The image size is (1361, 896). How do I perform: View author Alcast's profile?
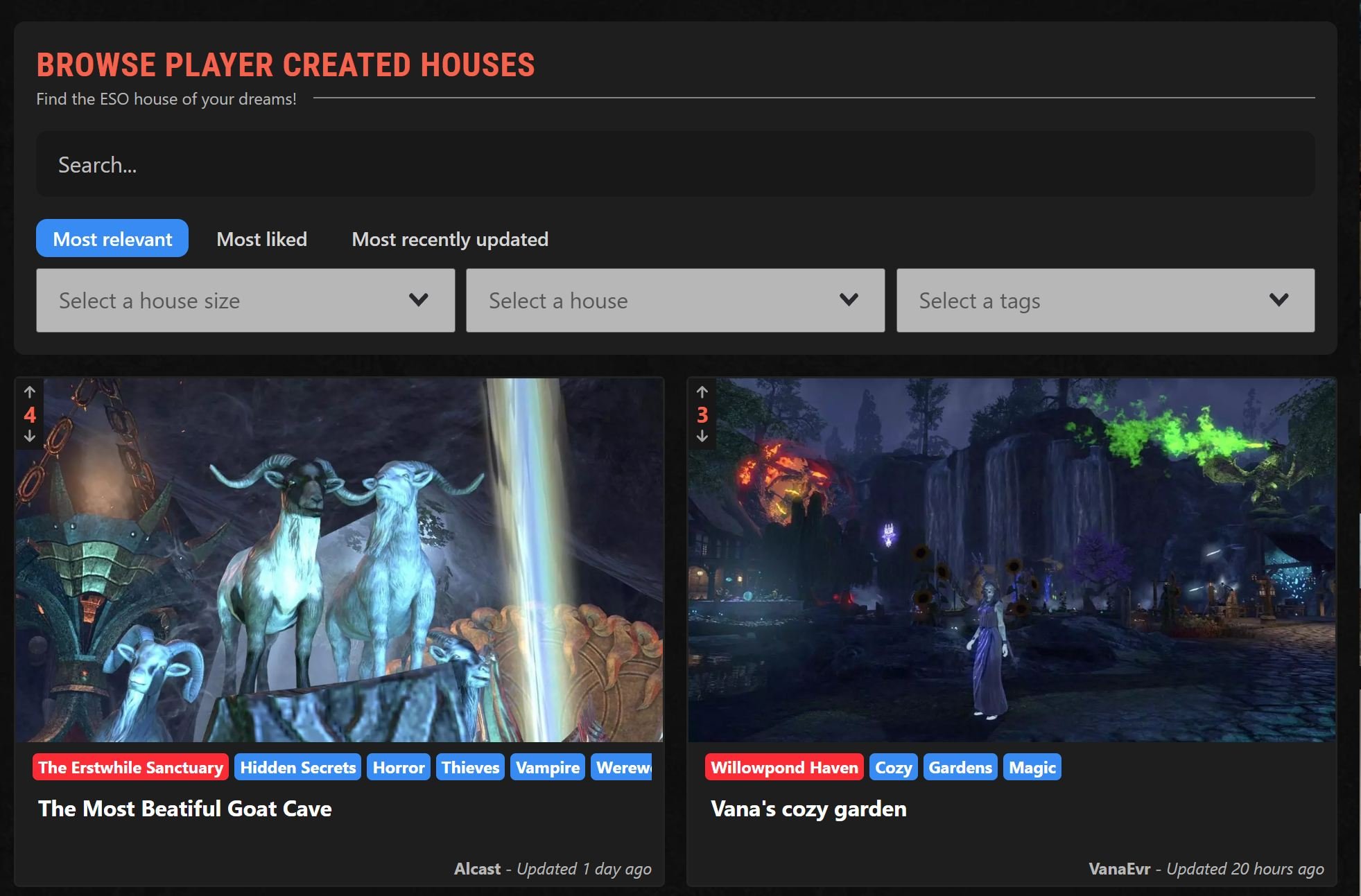click(477, 868)
